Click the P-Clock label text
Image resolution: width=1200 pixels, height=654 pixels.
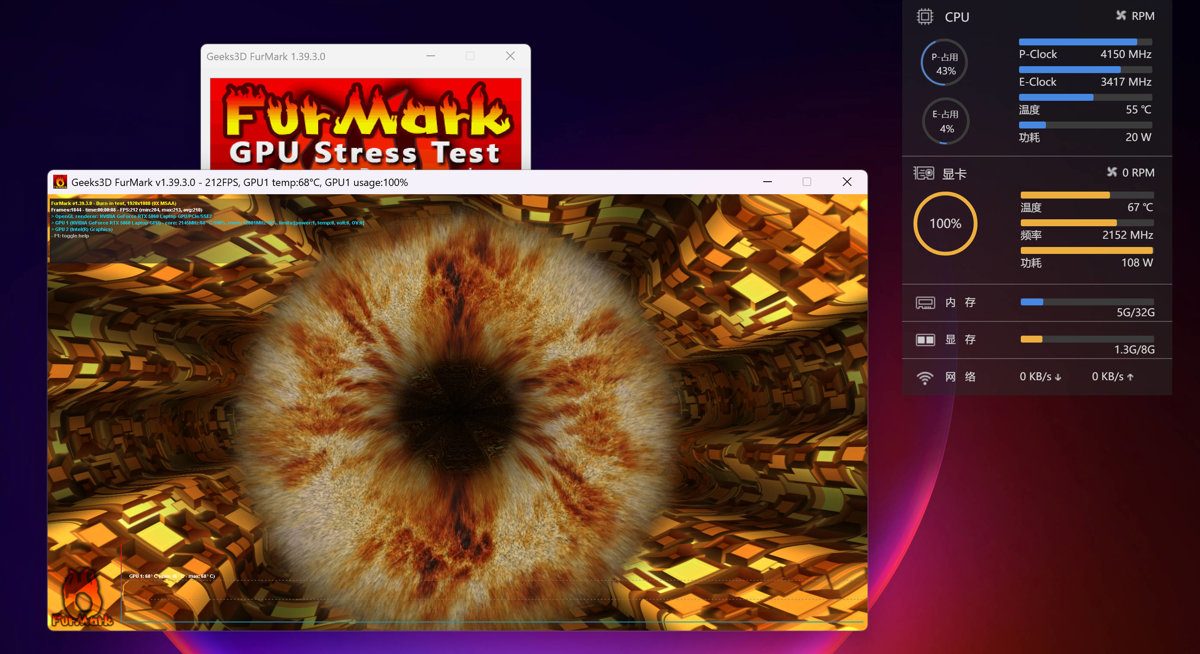pos(1038,54)
